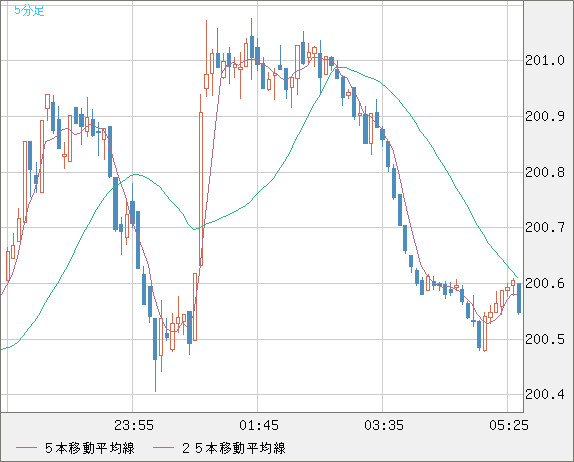Click the 5本移動平均線 legend label

(90, 448)
